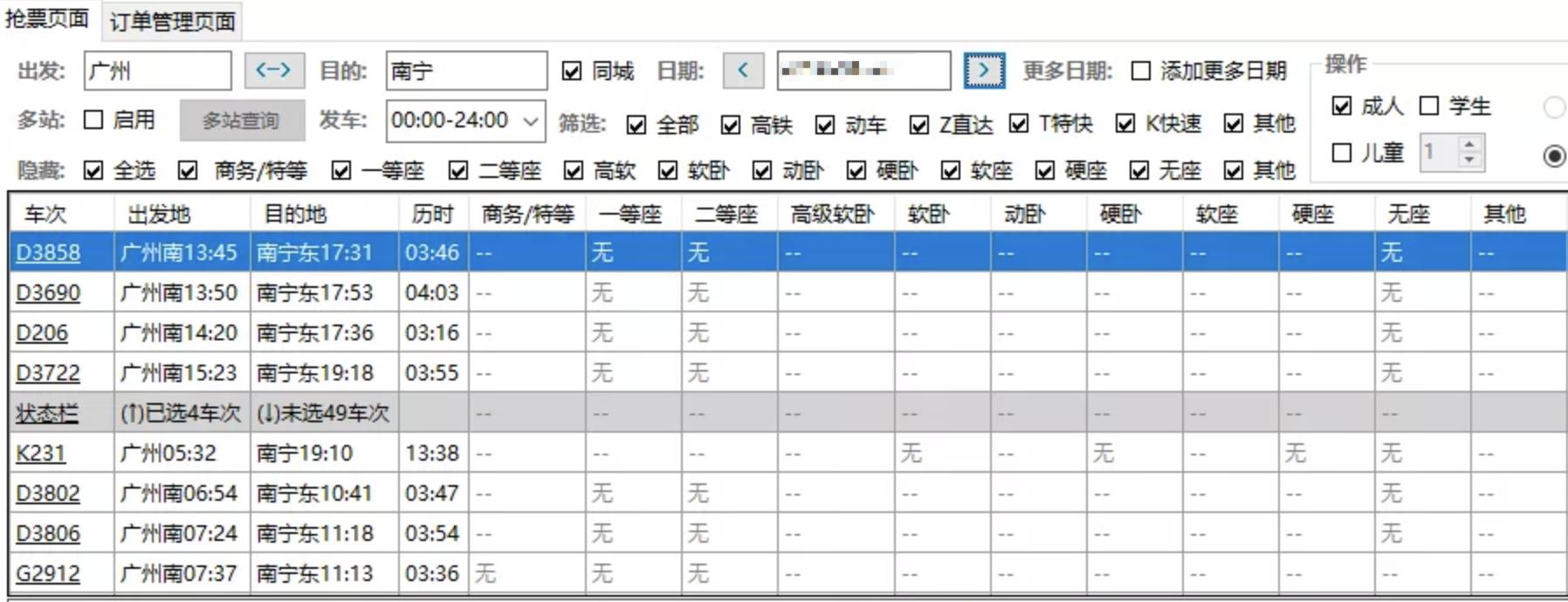Open train D3690 link
Viewport: 1568px width, 602px height.
[x=48, y=293]
